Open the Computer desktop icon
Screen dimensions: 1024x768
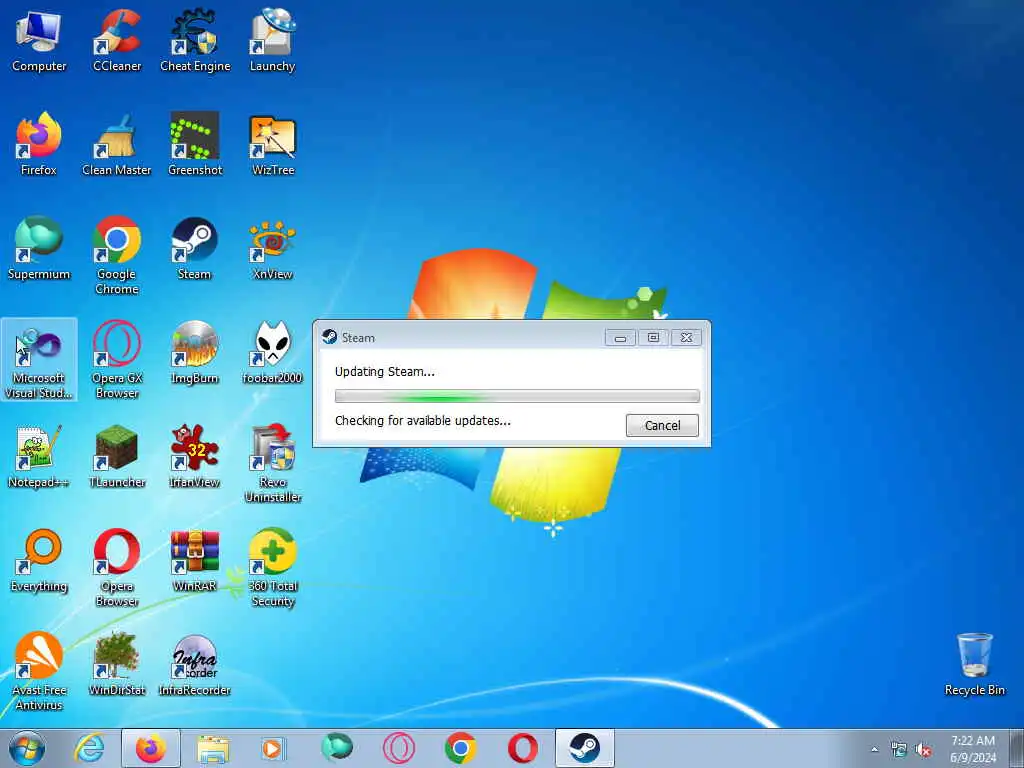(x=39, y=40)
